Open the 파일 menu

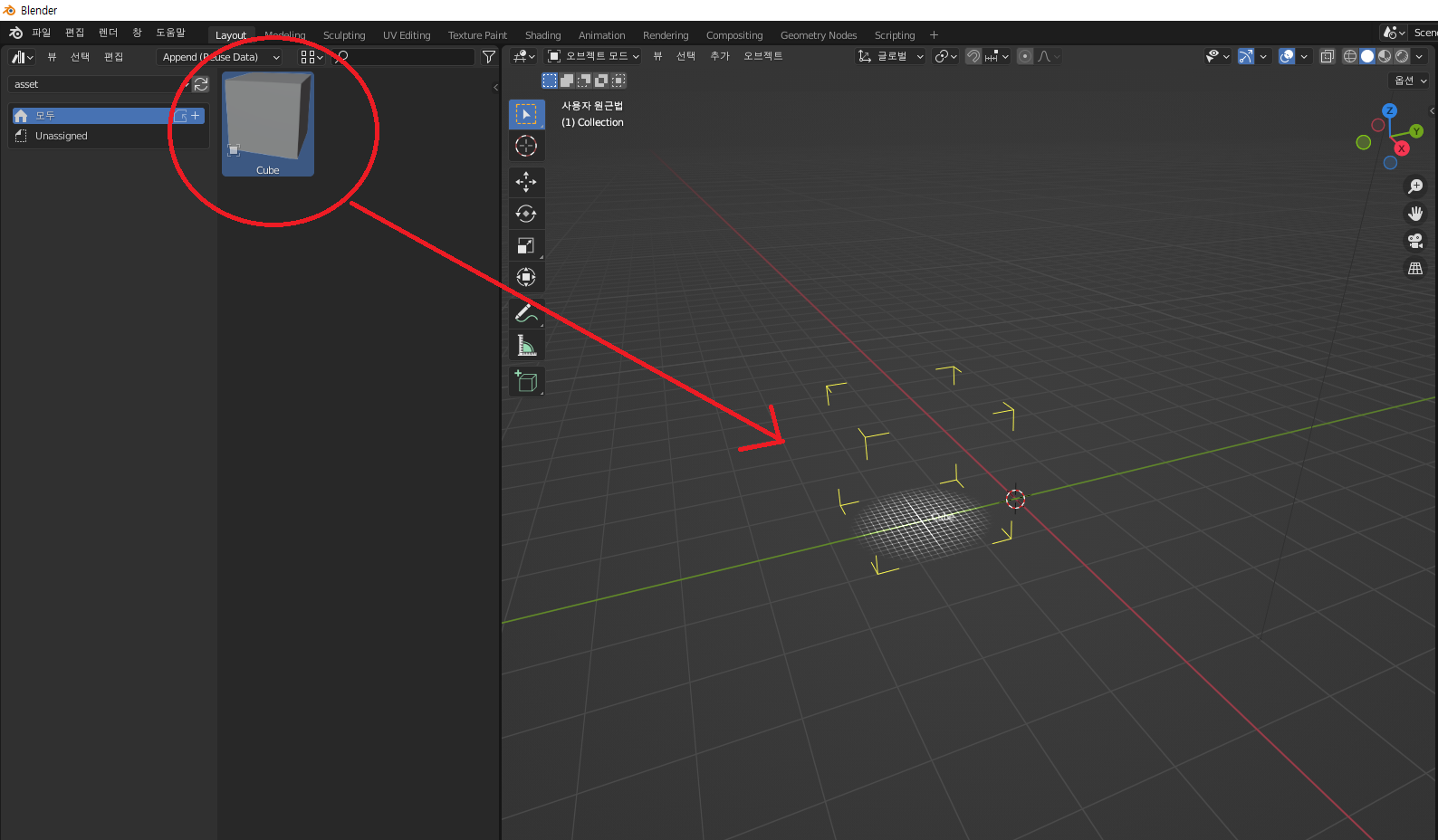click(41, 33)
